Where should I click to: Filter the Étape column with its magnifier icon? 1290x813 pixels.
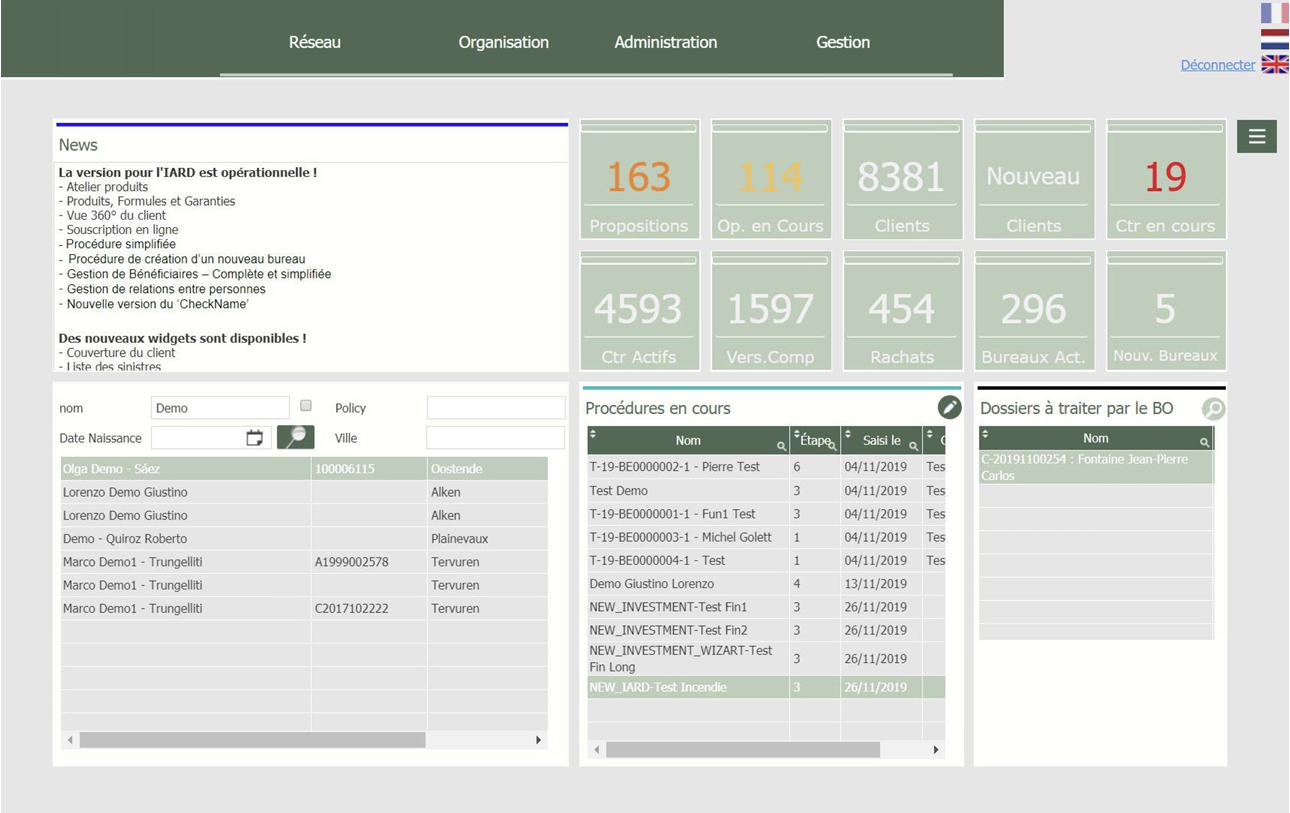832,445
